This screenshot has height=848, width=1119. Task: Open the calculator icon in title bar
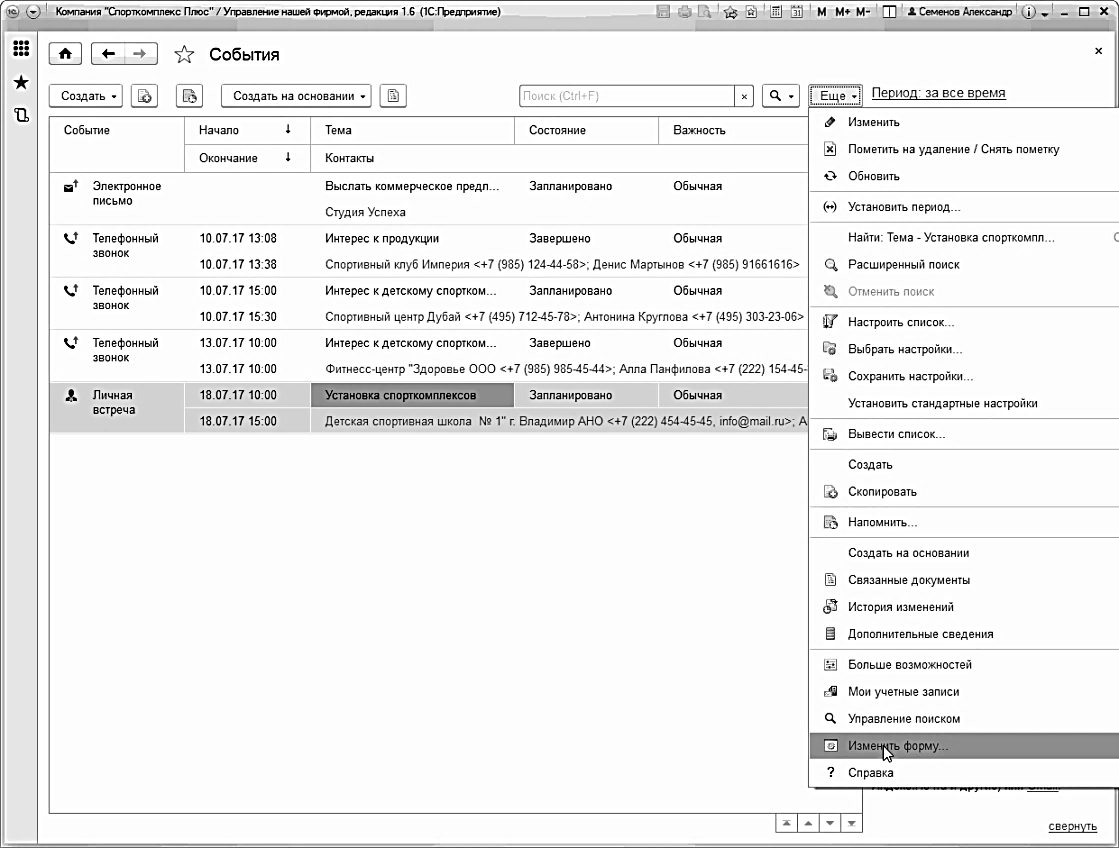(776, 11)
